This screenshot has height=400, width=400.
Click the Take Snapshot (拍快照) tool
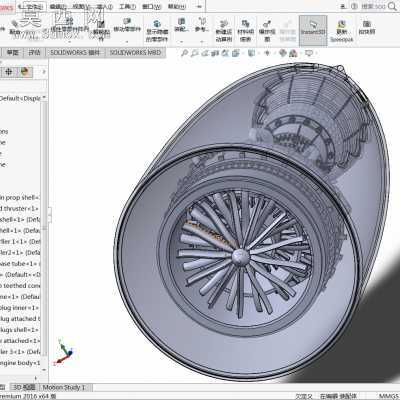(x=367, y=27)
